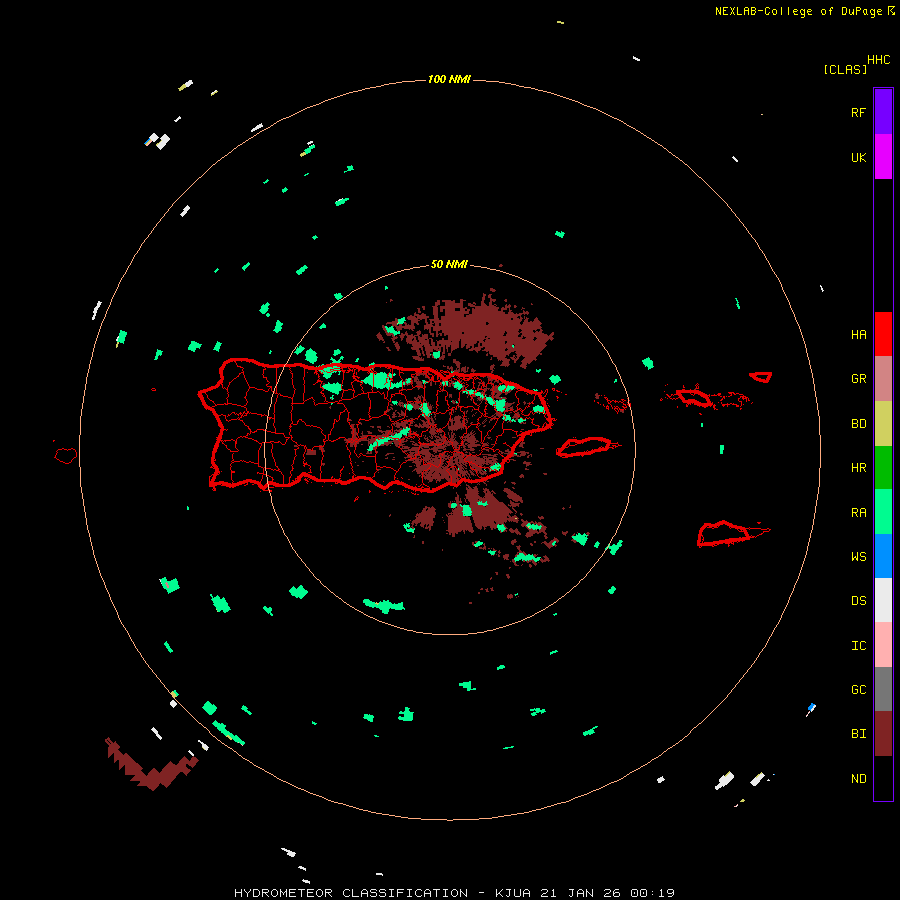Select the GR legend color block
900x900 pixels.
[x=883, y=379]
